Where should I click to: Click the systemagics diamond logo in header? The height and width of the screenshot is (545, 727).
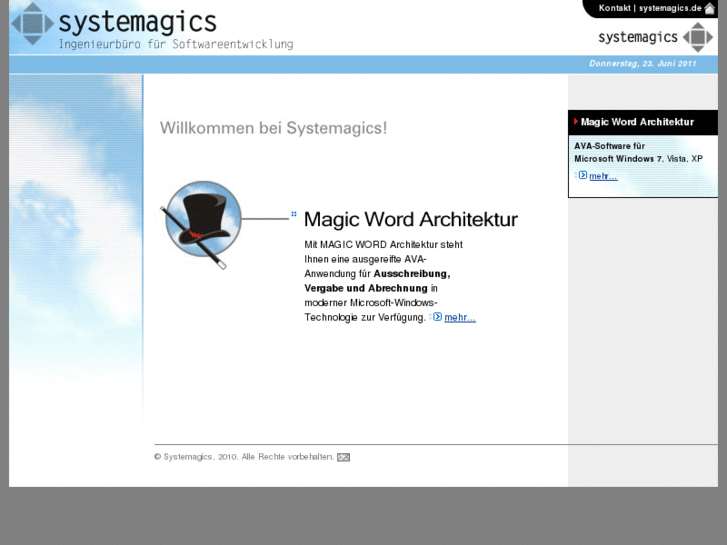click(x=32, y=24)
